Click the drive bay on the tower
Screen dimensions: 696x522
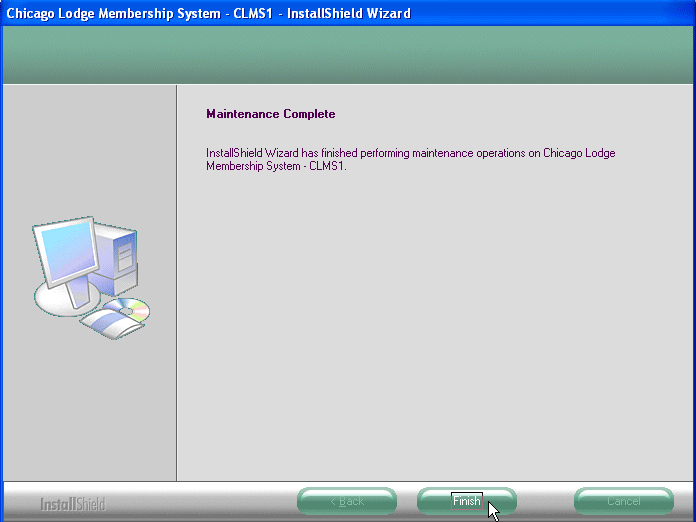[x=125, y=255]
